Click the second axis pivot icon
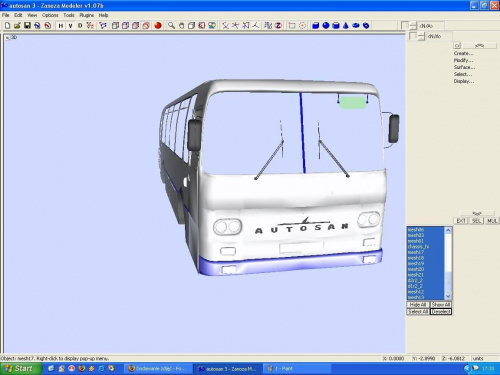500x375 pixels. [x=235, y=25]
